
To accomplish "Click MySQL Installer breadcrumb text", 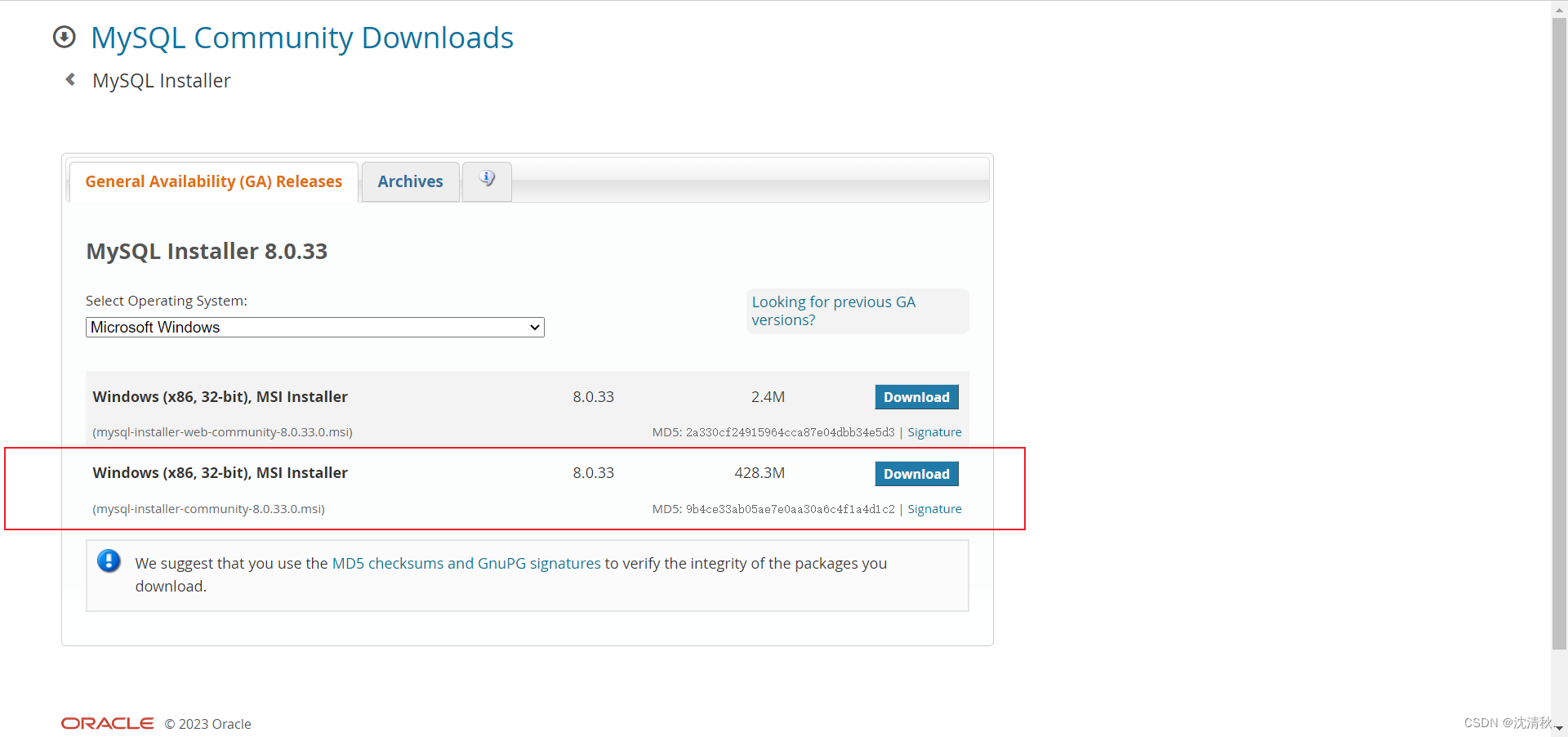I will pos(162,81).
